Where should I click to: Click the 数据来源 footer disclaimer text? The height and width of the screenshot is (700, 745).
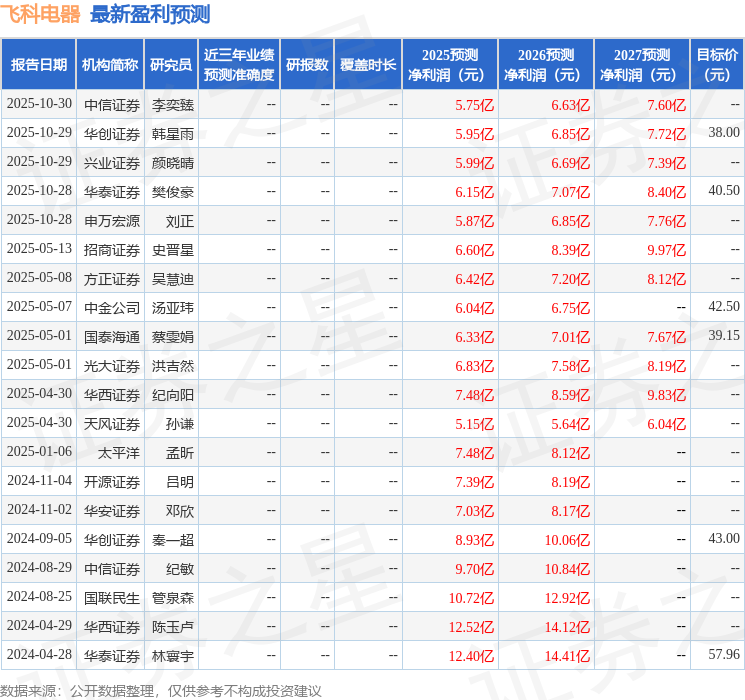[161, 690]
